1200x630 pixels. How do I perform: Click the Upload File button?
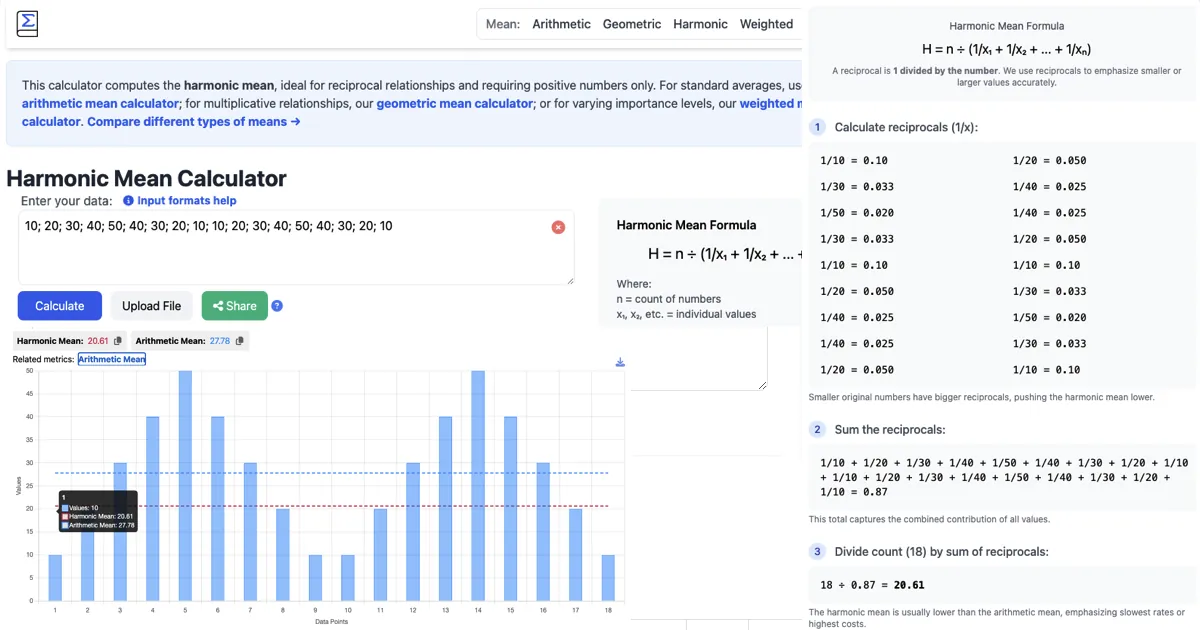coord(151,305)
